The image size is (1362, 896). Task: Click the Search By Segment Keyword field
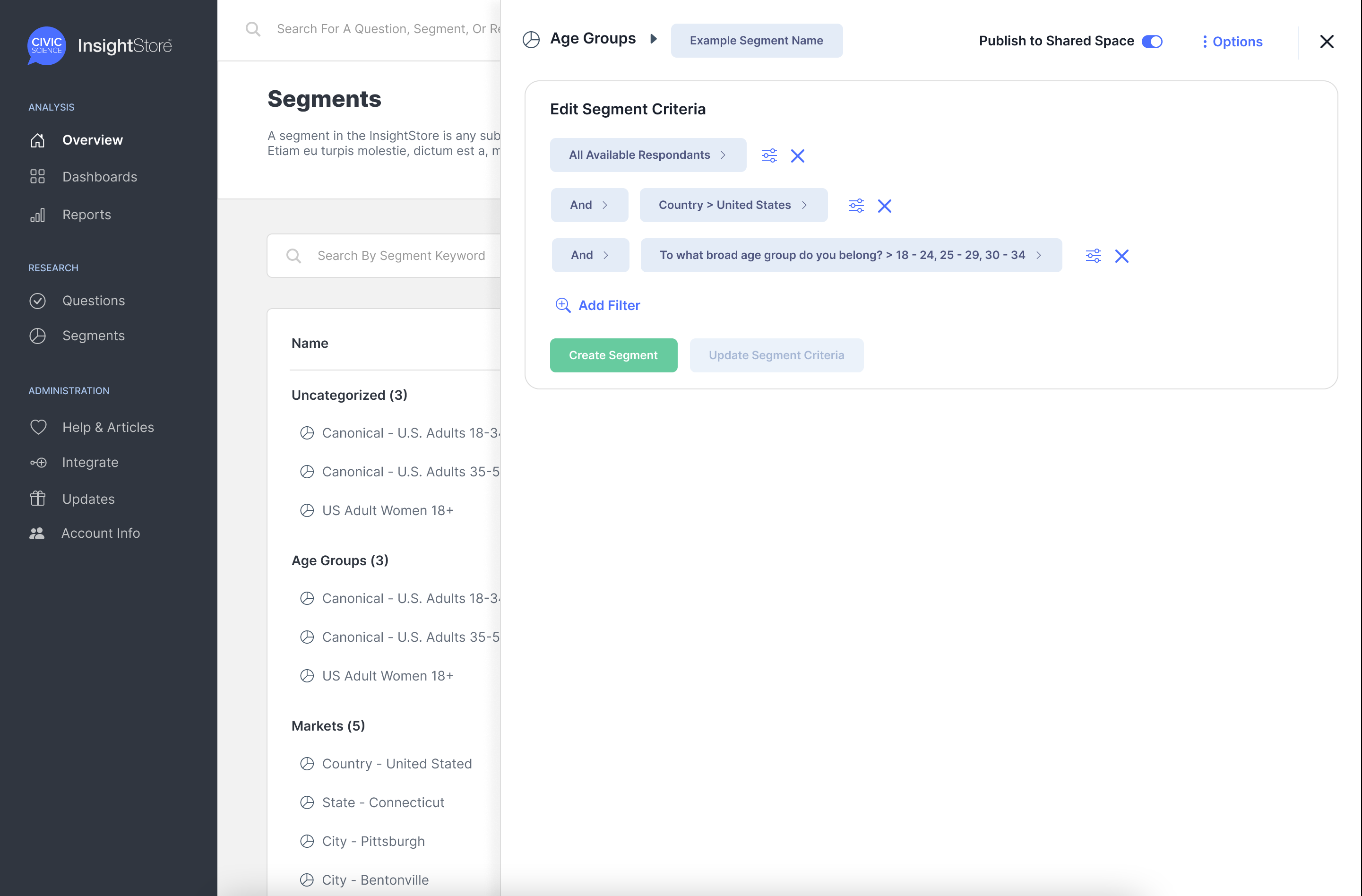401,256
